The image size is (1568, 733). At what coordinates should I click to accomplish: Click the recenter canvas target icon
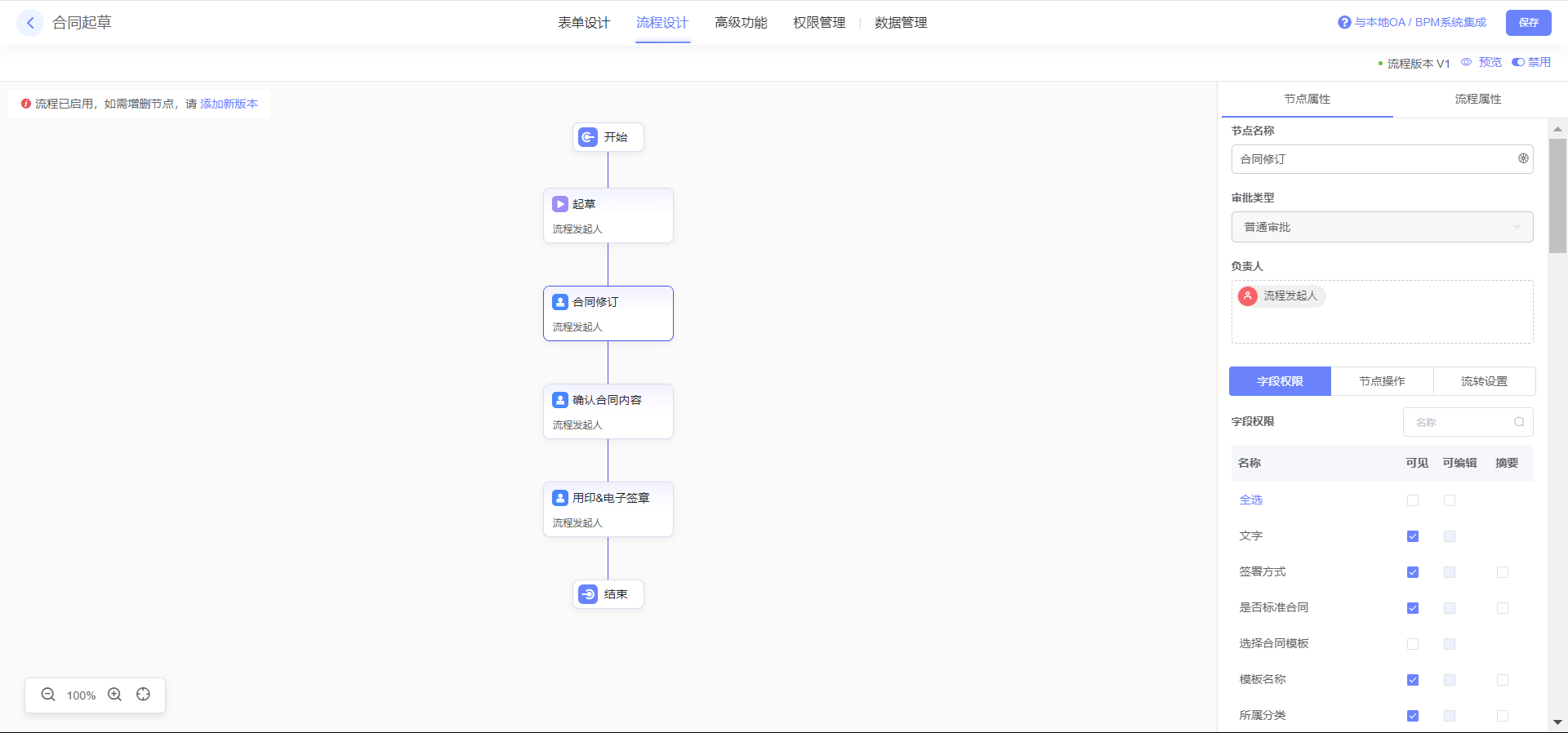tap(144, 695)
